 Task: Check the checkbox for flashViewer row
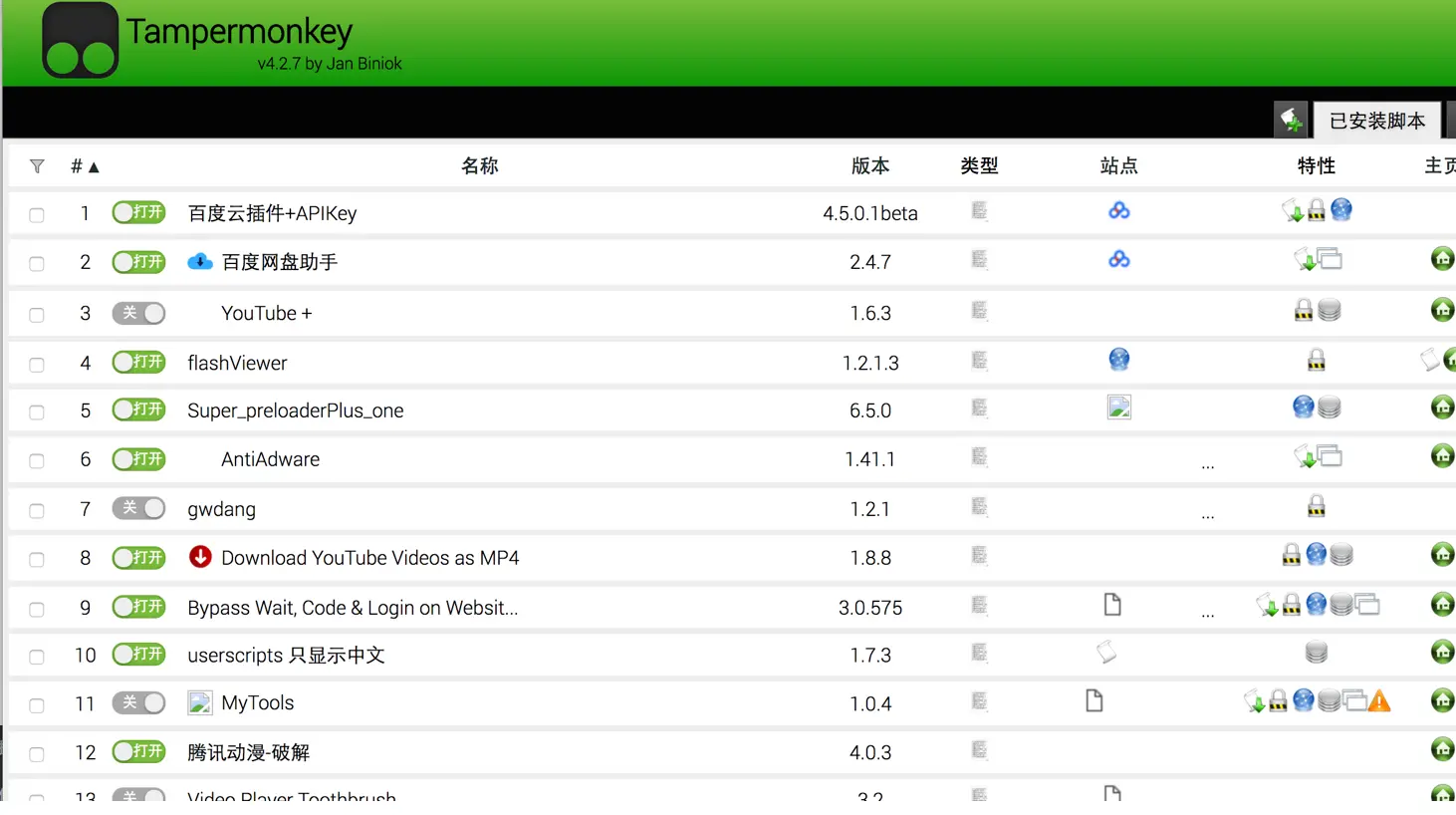tap(37, 365)
